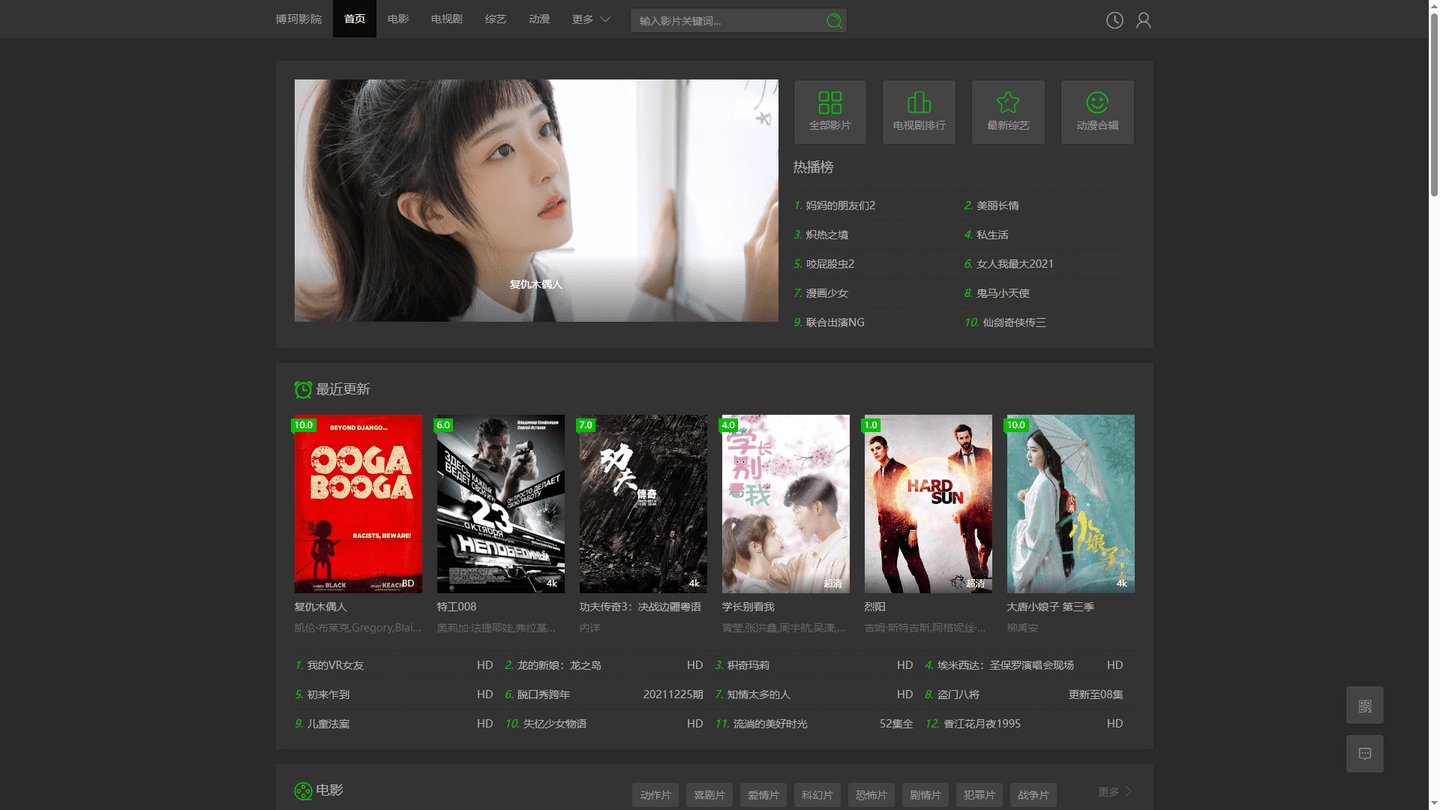Open the Hard Sun 烈阳 poster
1440x810 pixels.
pos(928,504)
